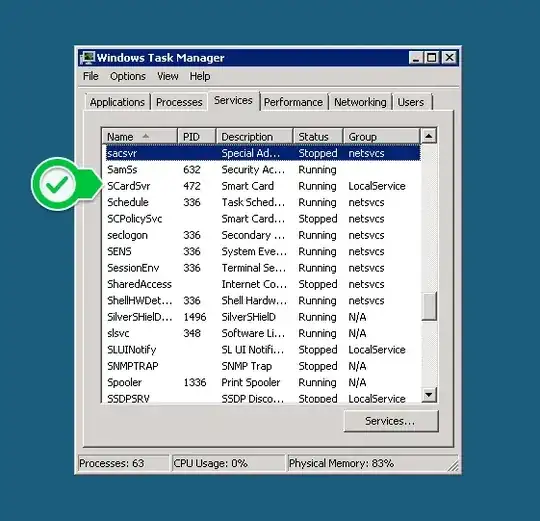Close the Windows Task Manager window
This screenshot has width=540, height=521.
pyautogui.click(x=449, y=58)
